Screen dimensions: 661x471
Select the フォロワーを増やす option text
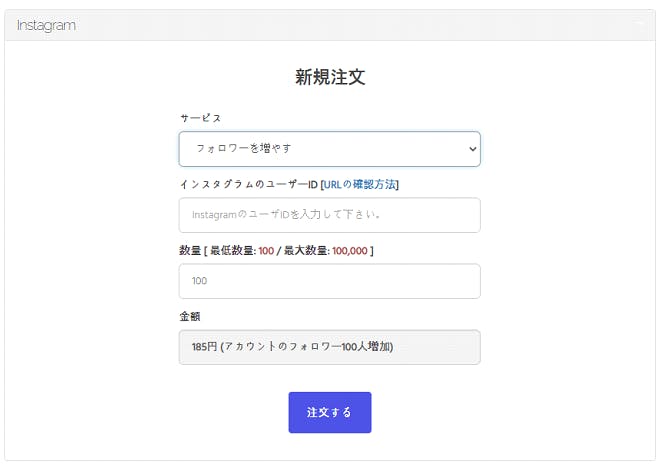[x=243, y=149]
